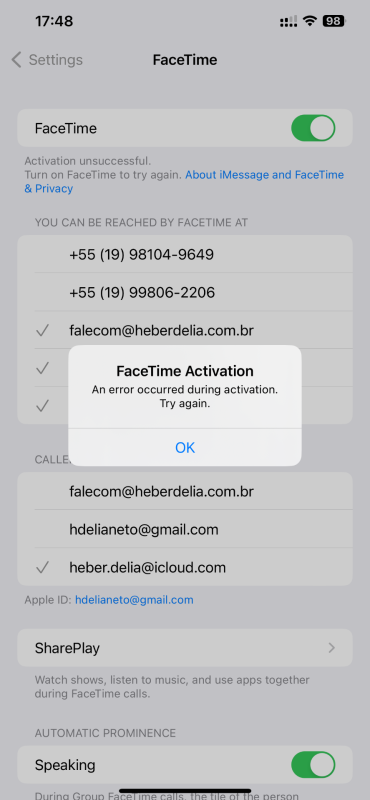Tap the battery indicator showing 98
This screenshot has width=370, height=800.
click(334, 21)
